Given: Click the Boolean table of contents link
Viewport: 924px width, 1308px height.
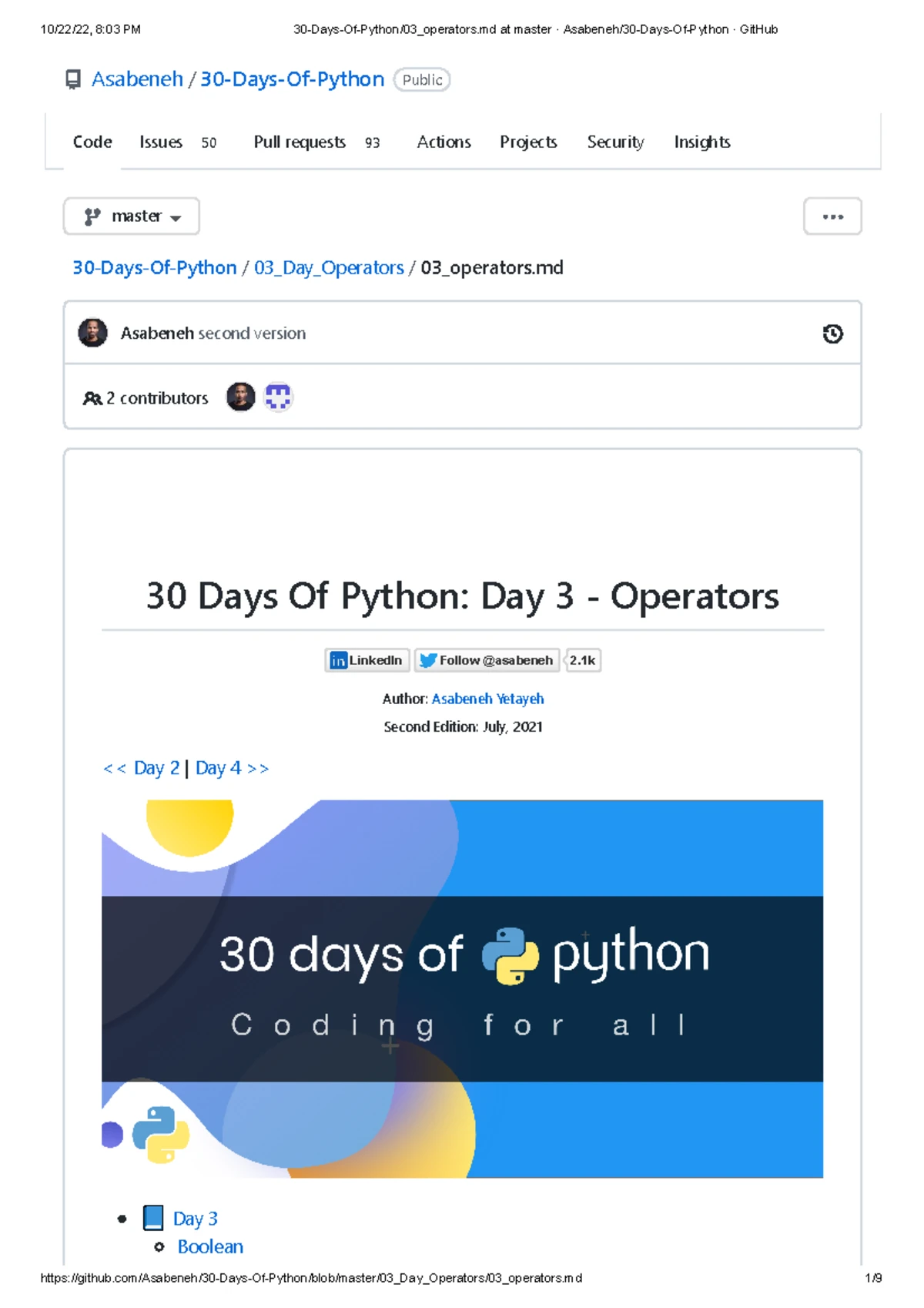Looking at the screenshot, I should (210, 1246).
